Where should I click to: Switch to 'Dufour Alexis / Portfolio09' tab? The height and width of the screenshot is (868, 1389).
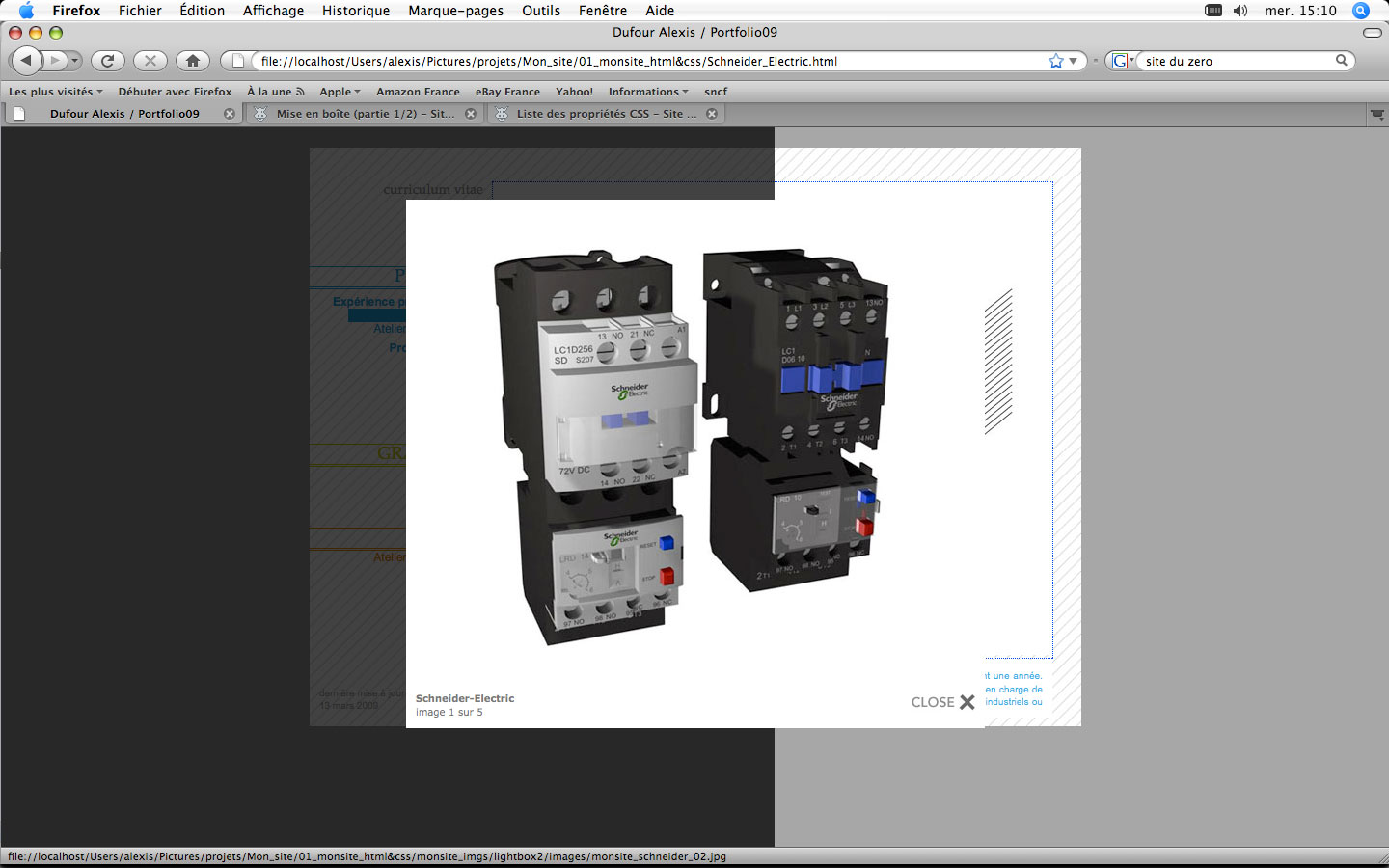coord(124,114)
